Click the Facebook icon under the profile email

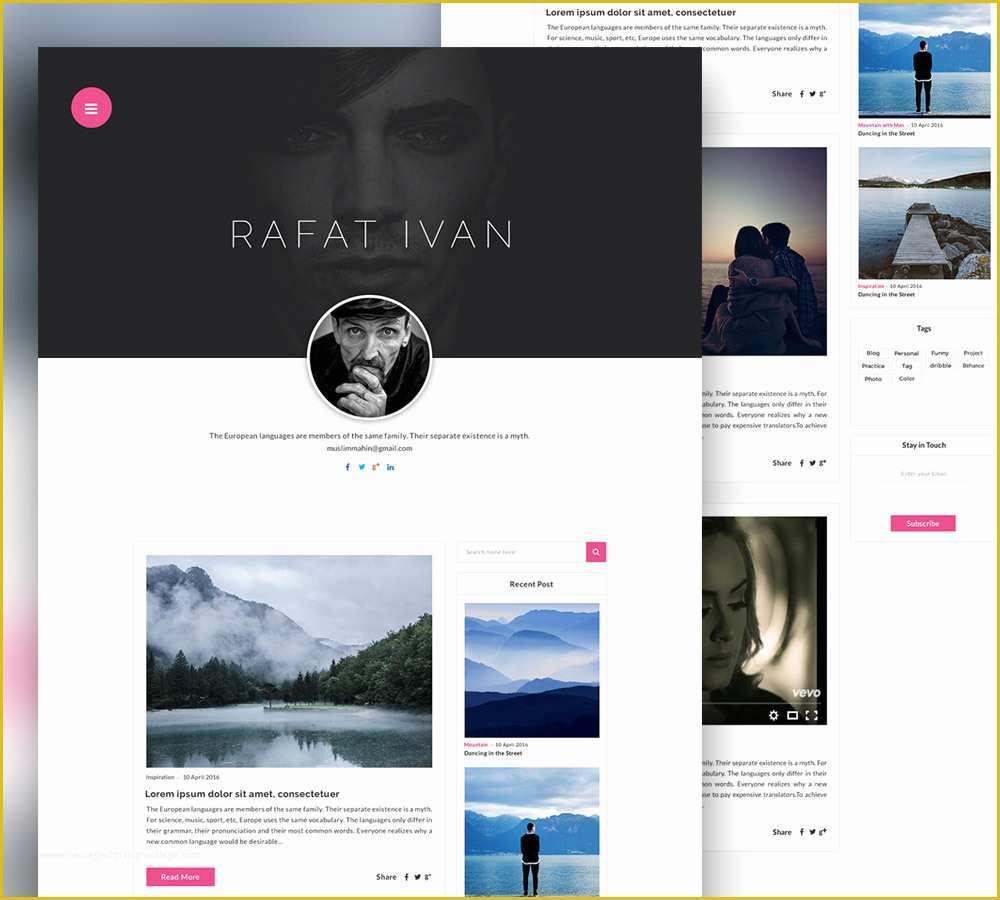(348, 467)
